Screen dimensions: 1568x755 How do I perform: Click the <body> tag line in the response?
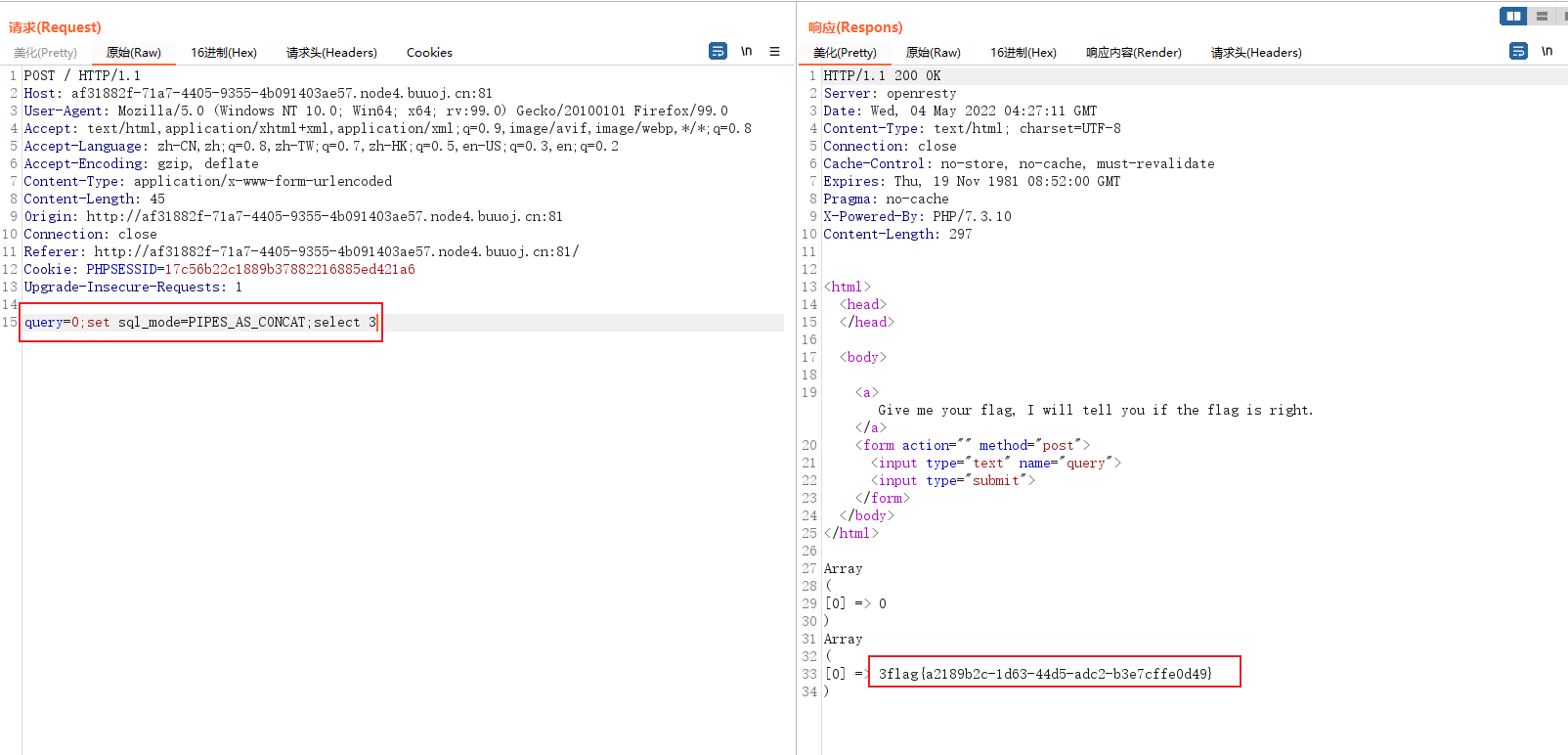point(862,357)
